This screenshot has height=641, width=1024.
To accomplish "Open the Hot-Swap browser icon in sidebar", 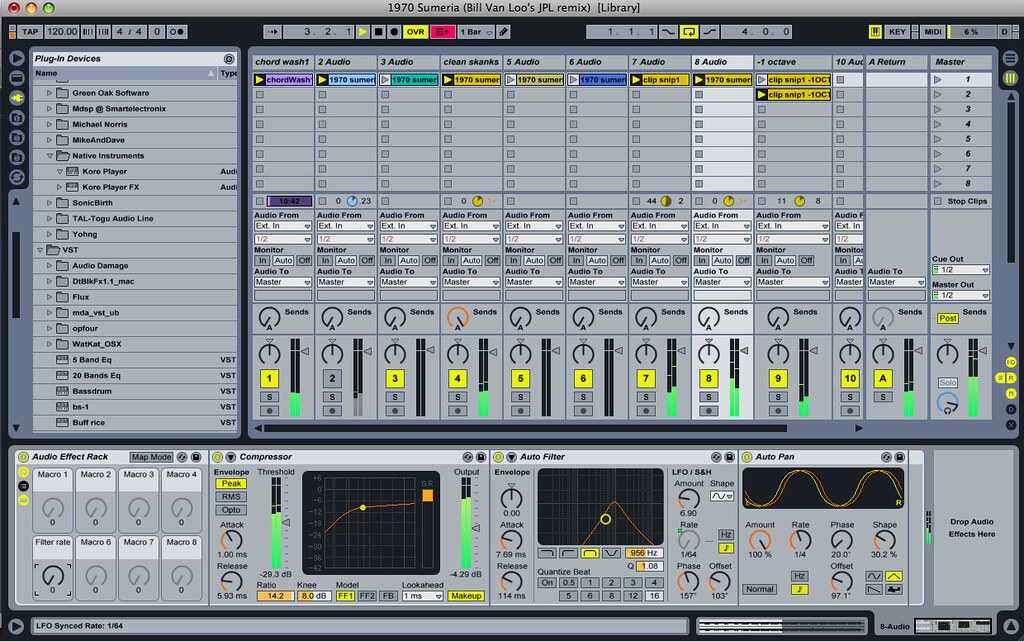I will (17, 177).
